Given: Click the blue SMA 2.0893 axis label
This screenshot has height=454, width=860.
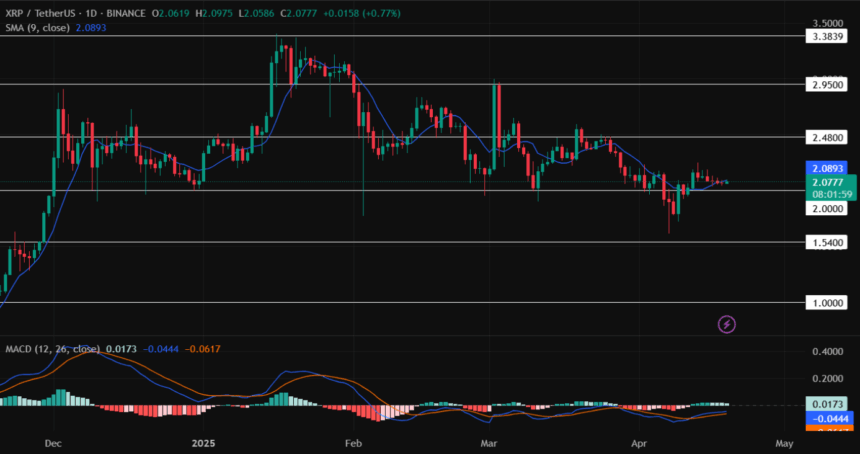Looking at the screenshot, I should (827, 168).
